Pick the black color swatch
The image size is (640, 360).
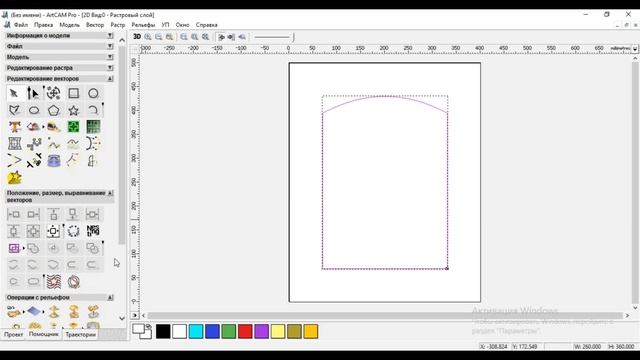tap(163, 331)
